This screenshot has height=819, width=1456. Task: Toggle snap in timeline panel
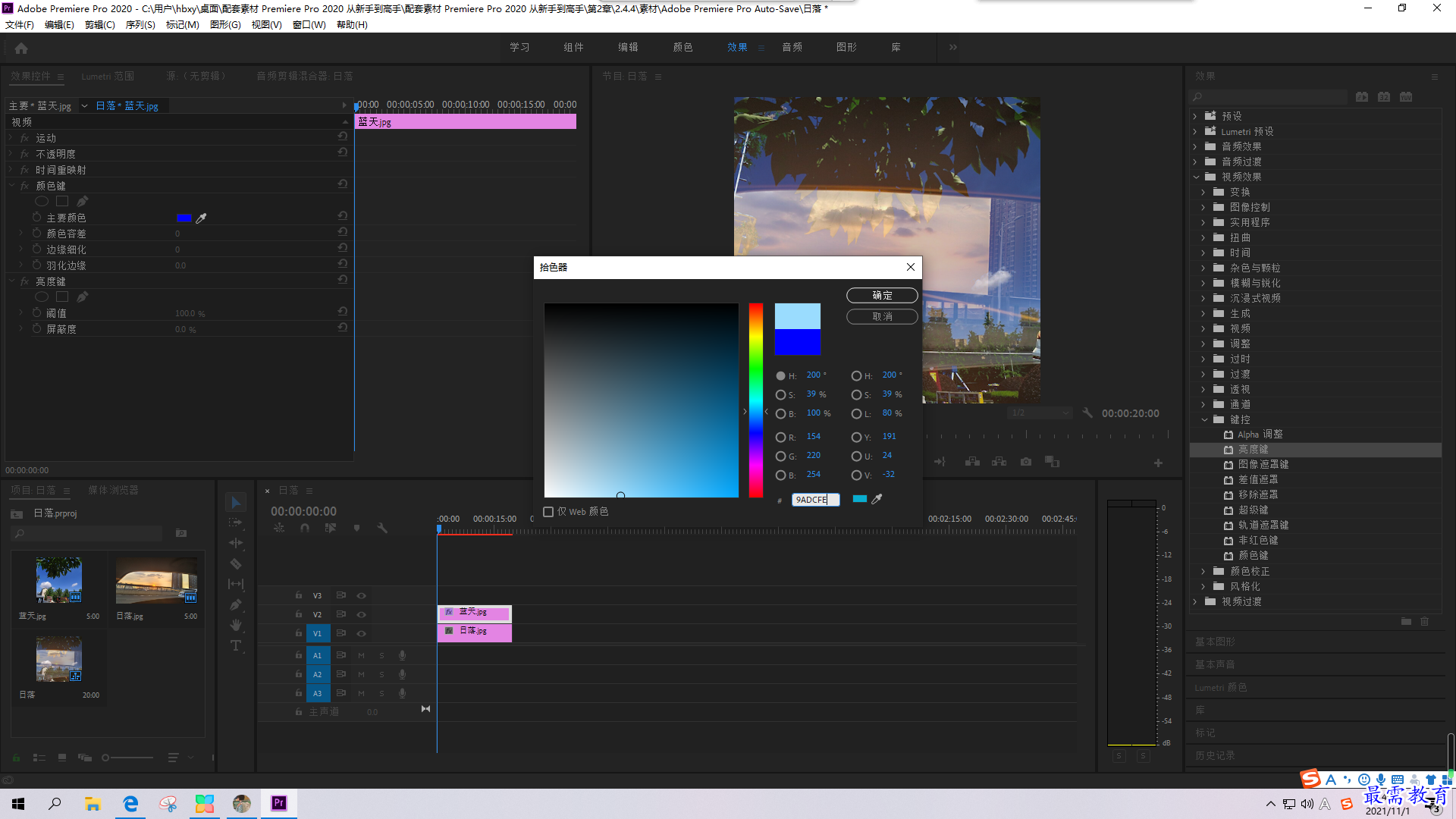click(305, 528)
